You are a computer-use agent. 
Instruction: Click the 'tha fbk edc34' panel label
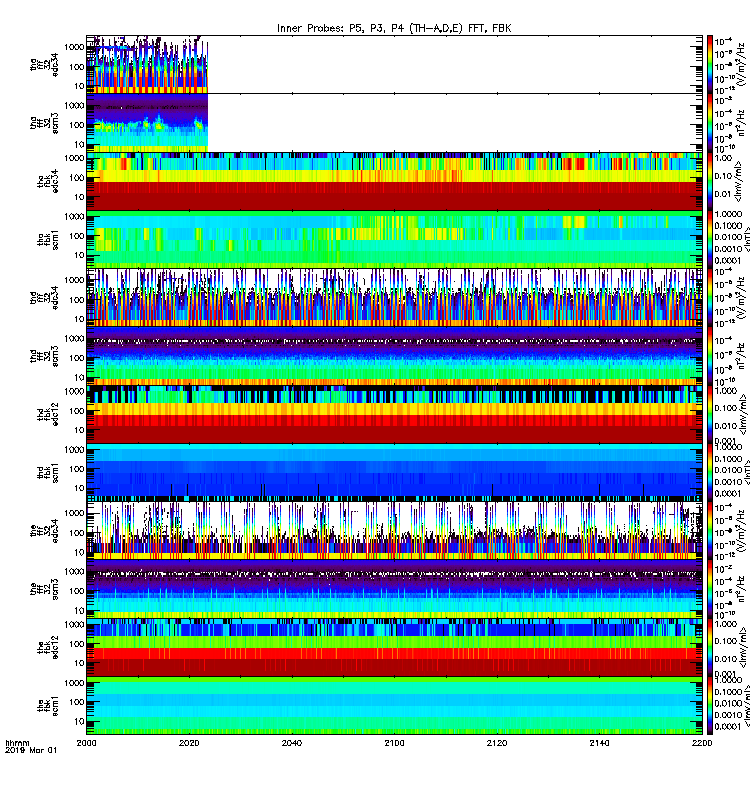[48, 181]
